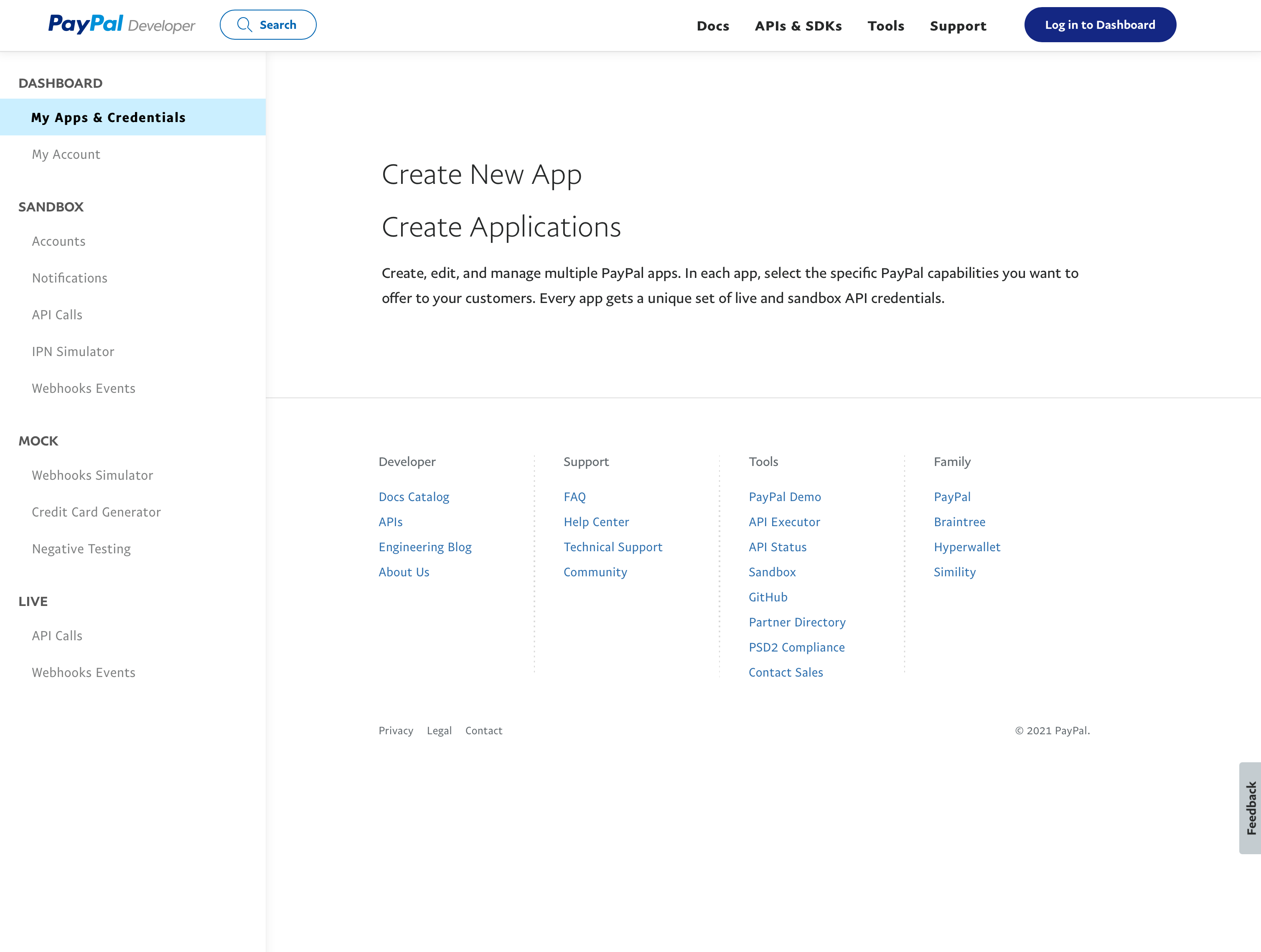Open Live Webhooks Events

point(84,673)
